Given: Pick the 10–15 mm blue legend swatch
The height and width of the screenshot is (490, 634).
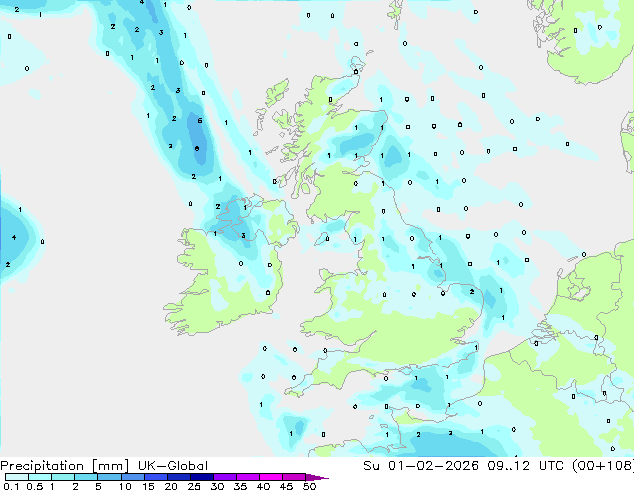Looking at the screenshot, I should 133,477.
